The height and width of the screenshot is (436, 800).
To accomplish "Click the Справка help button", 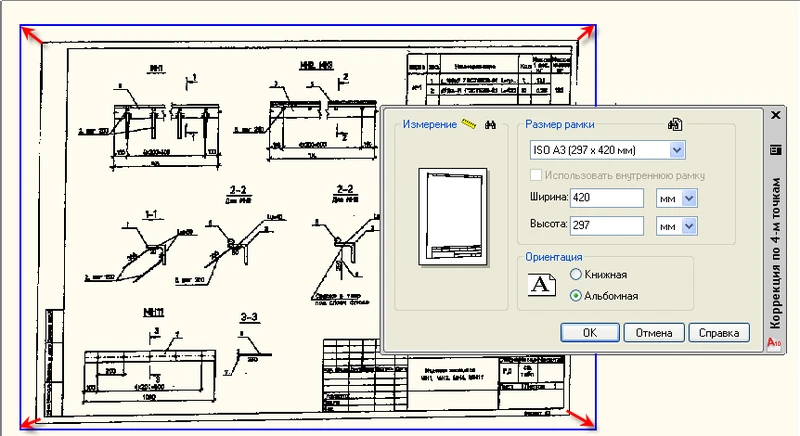I will 719,332.
